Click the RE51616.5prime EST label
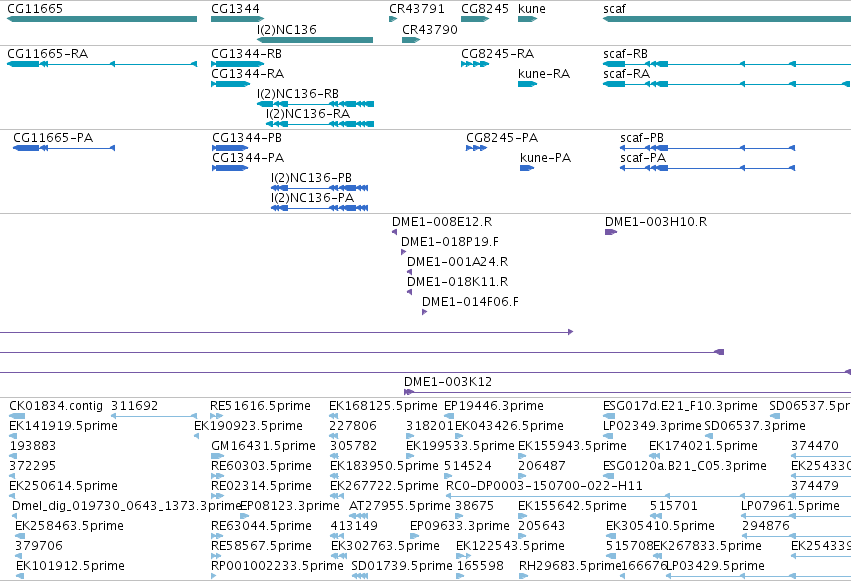Screen dimensions: 851x581 pos(261,406)
